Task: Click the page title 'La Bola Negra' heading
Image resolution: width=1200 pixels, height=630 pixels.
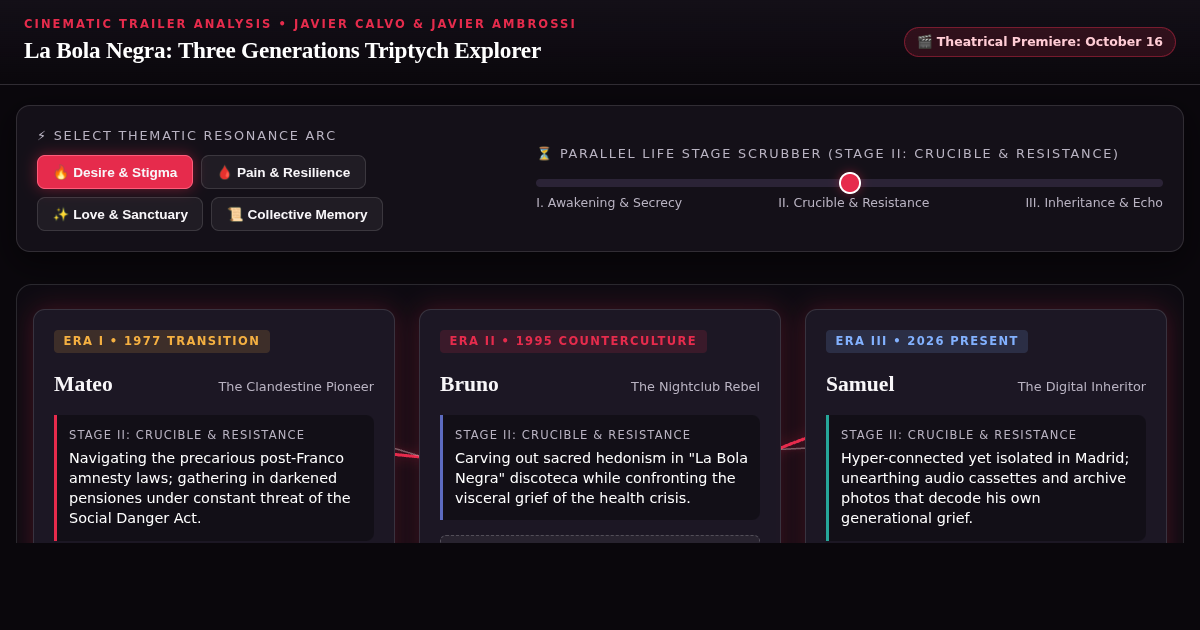Action: 282,50
